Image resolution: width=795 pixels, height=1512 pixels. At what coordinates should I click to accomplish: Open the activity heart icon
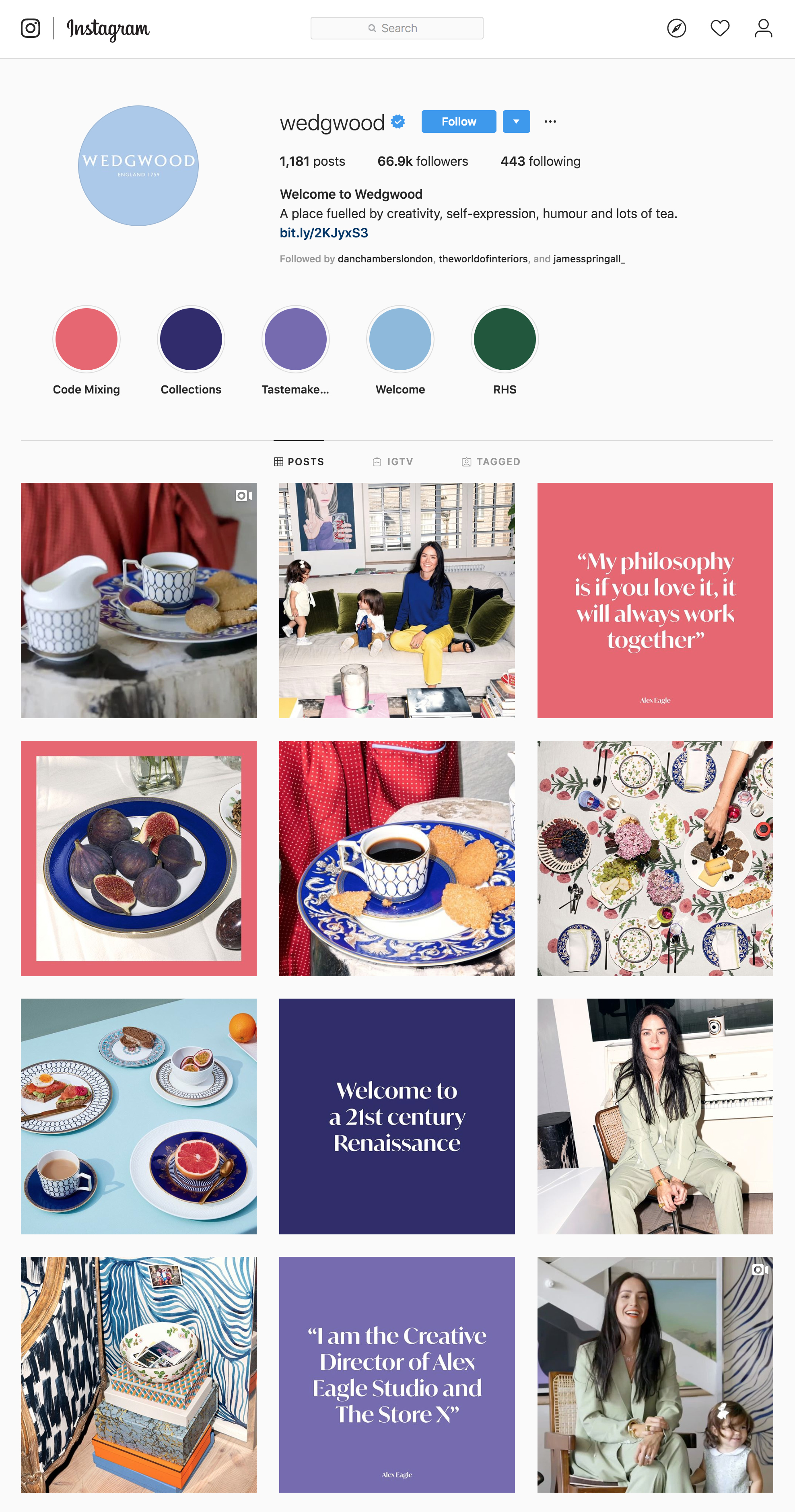pyautogui.click(x=720, y=28)
